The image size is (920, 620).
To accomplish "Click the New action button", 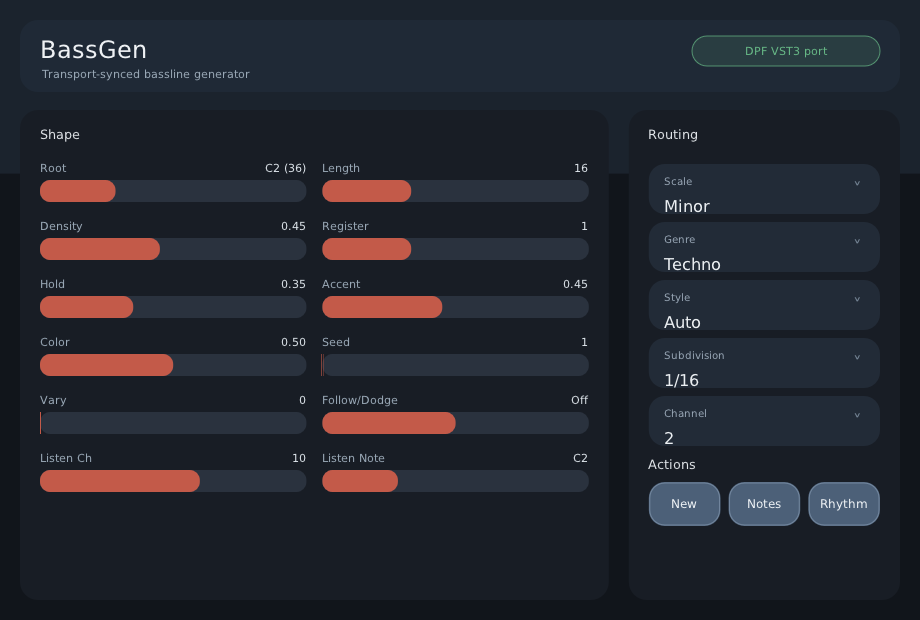I will 684,504.
